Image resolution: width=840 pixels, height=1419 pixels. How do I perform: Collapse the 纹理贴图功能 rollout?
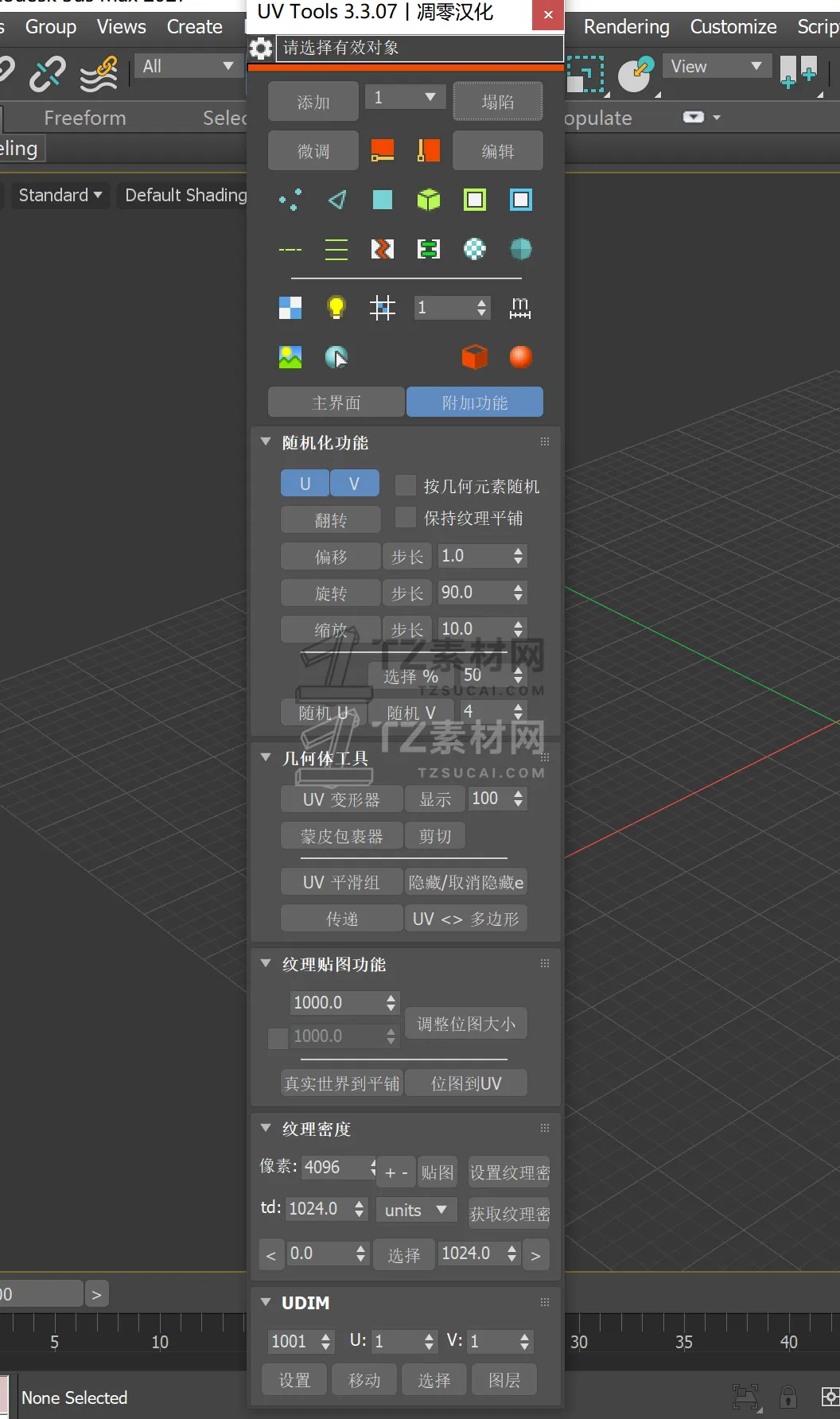point(266,963)
